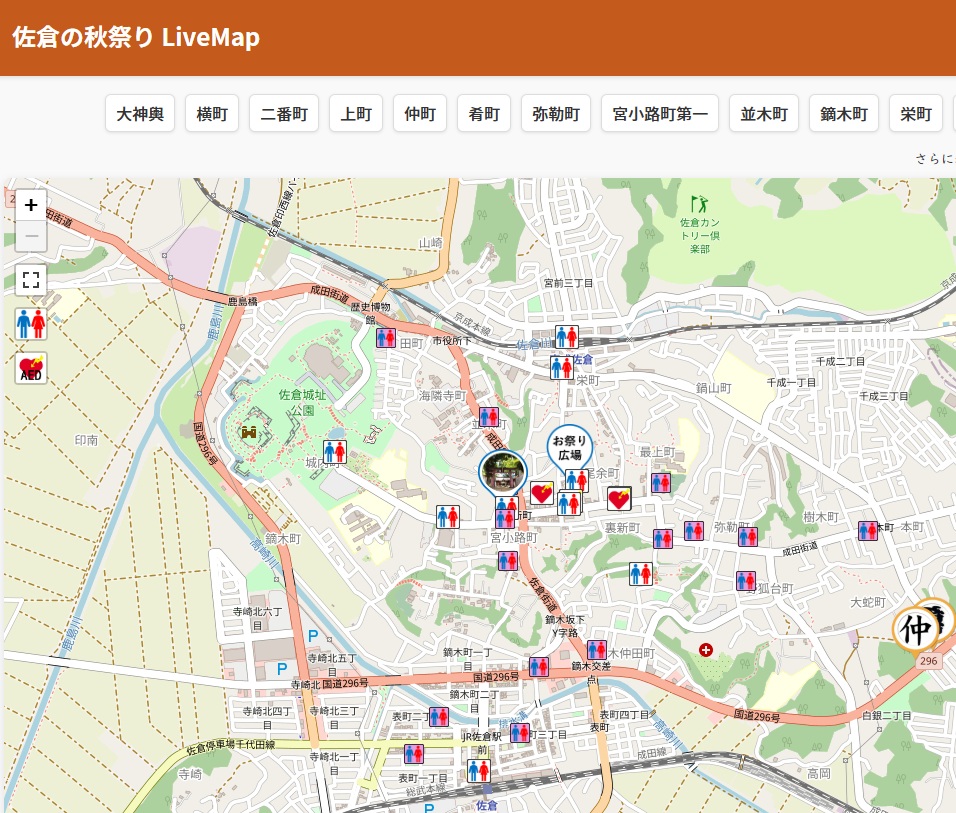This screenshot has height=813, width=956.
Task: Toggle restroom markers layer button
Action: click(31, 324)
